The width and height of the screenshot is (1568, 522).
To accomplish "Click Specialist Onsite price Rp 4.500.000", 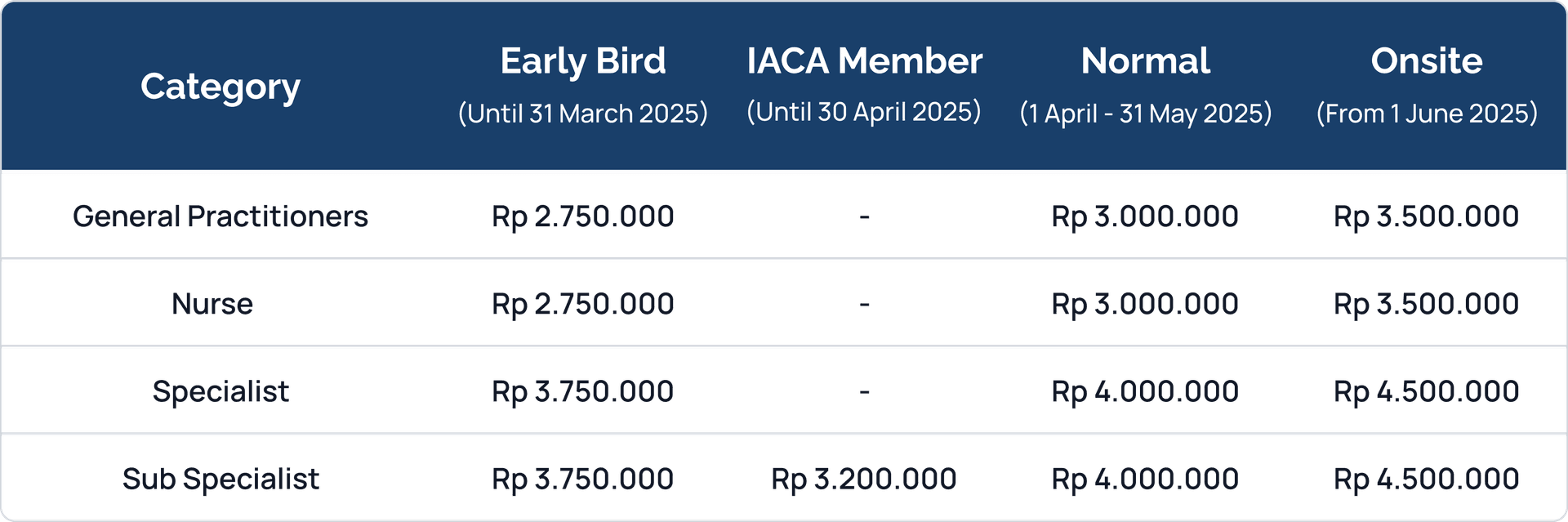I will (x=1427, y=391).
